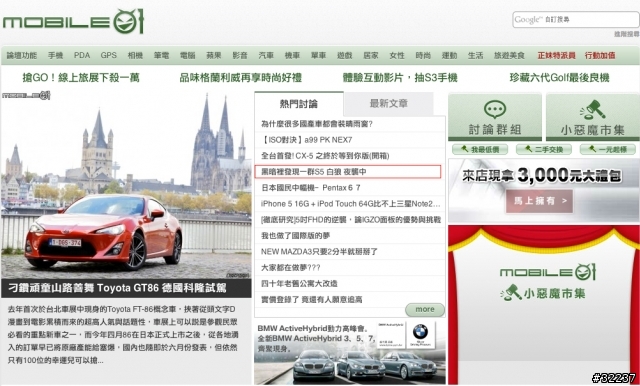This screenshot has height=386, width=640.
Task: Open the 運動 category
Action: (x=449, y=55)
